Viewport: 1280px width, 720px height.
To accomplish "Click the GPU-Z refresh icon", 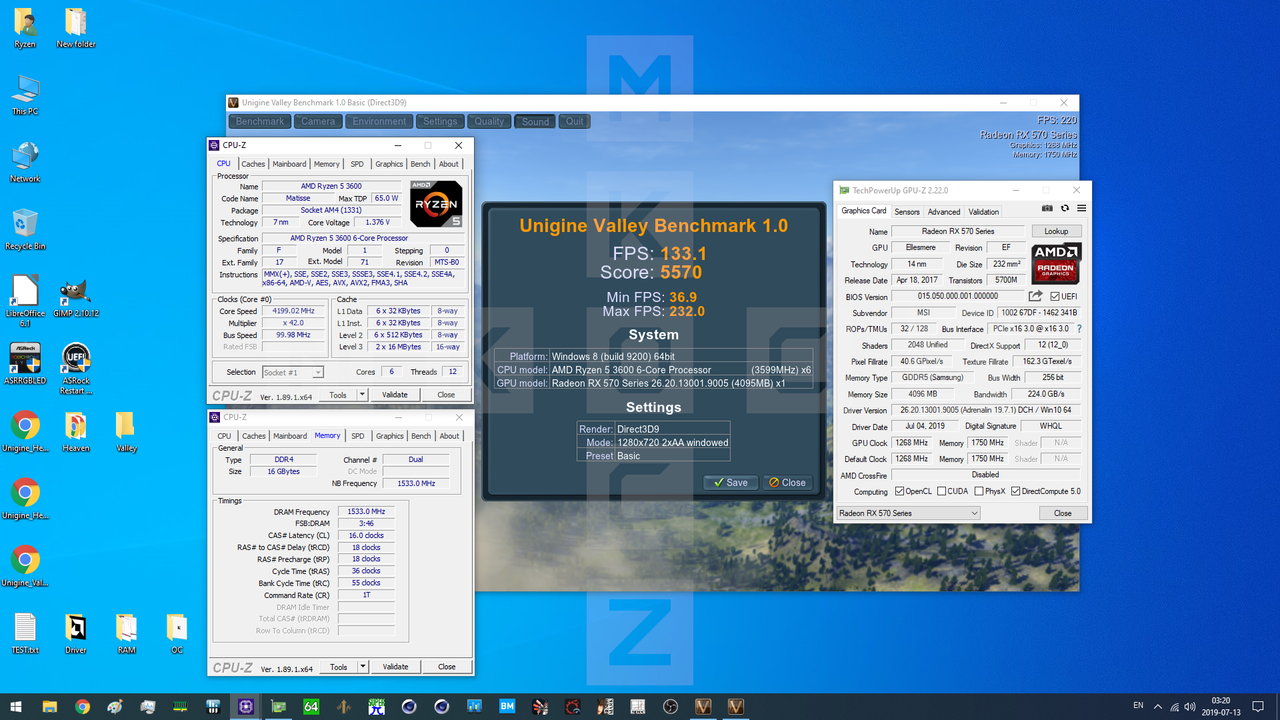I will tap(1065, 208).
